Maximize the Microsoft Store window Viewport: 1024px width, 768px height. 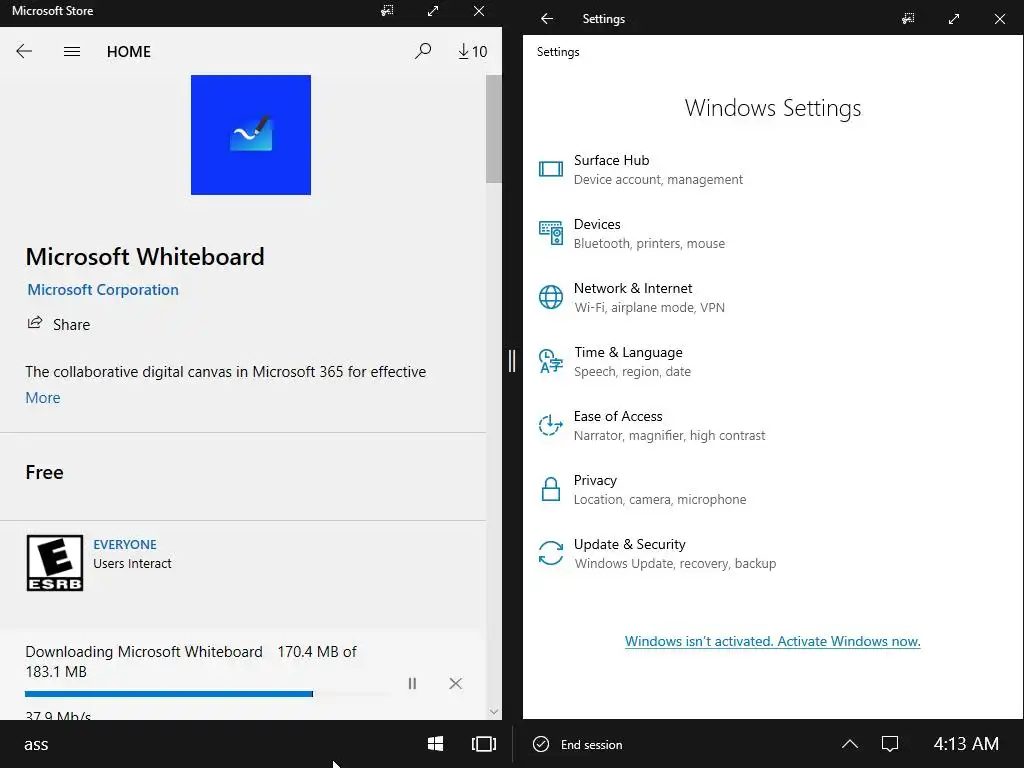(433, 11)
